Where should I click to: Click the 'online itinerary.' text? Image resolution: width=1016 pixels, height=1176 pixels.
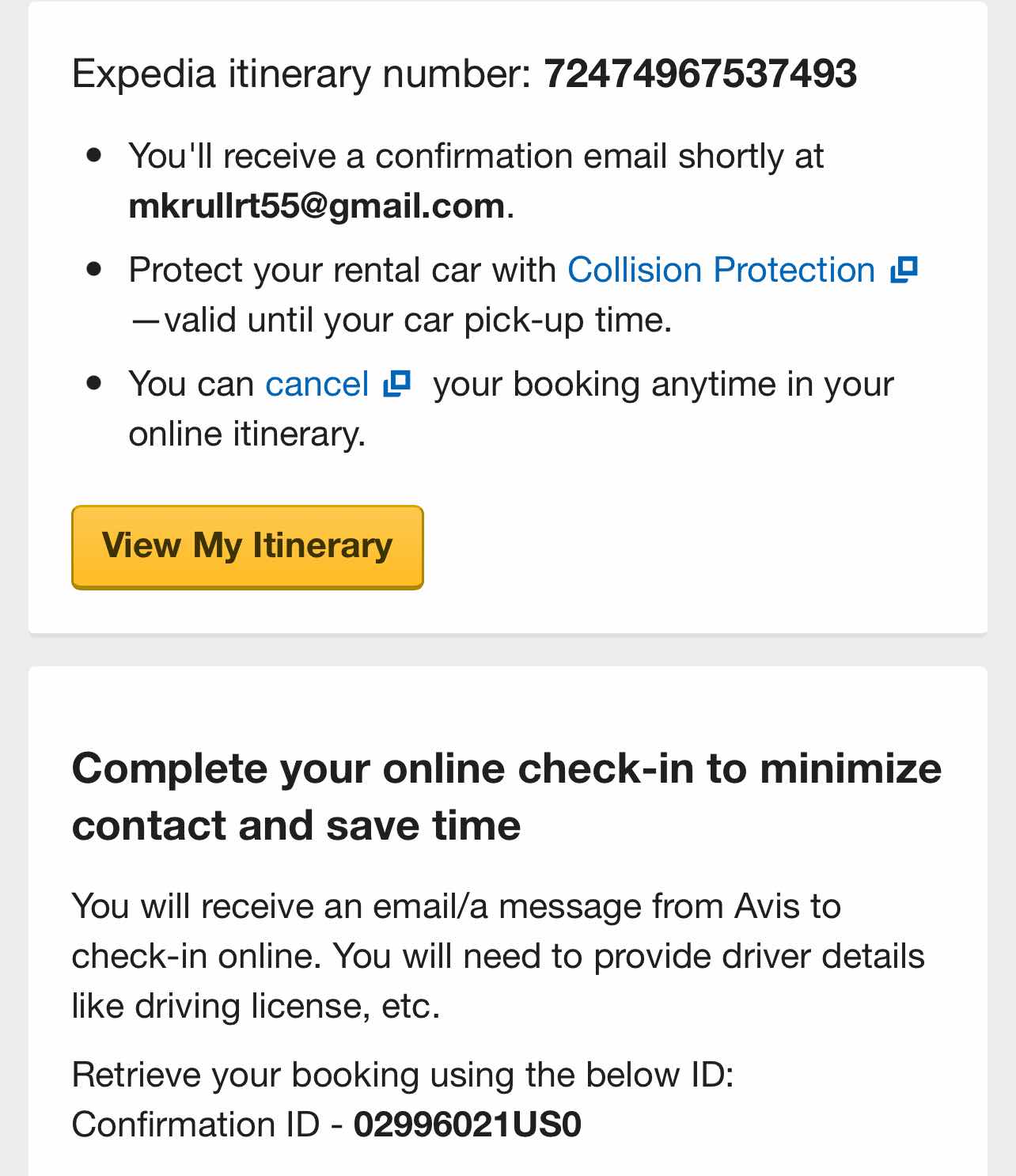tap(247, 434)
